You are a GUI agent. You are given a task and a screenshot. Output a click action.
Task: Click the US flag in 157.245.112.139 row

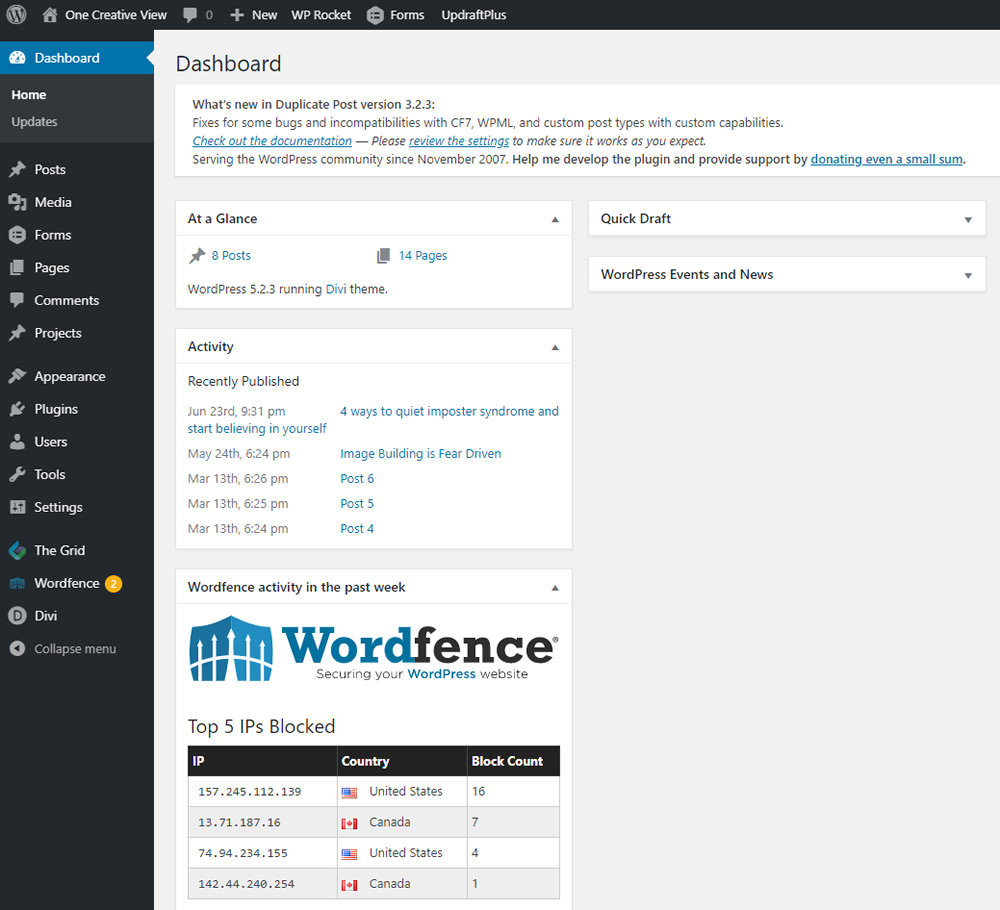349,793
